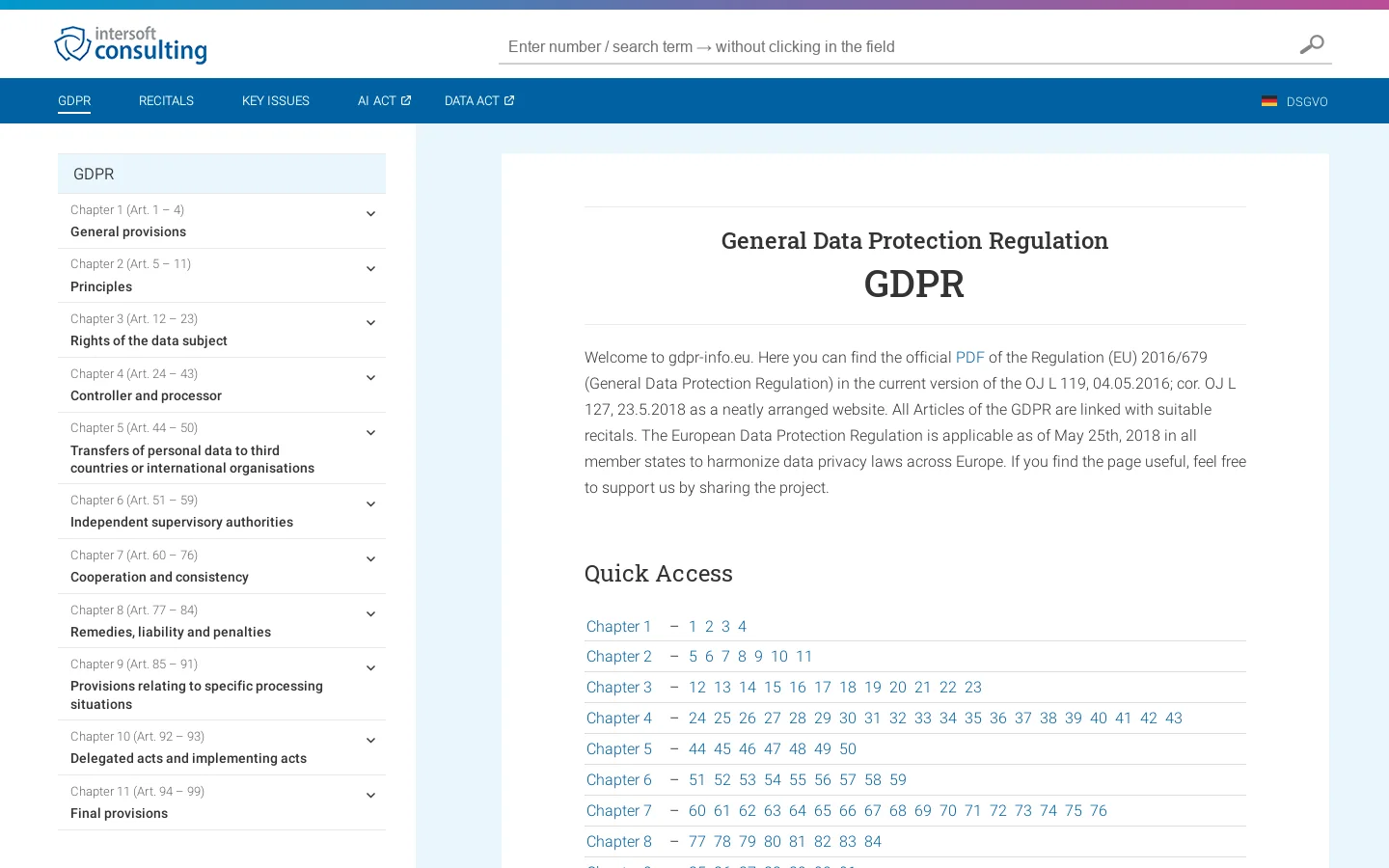Open the AI Act external link
1389x868 pixels.
click(384, 100)
